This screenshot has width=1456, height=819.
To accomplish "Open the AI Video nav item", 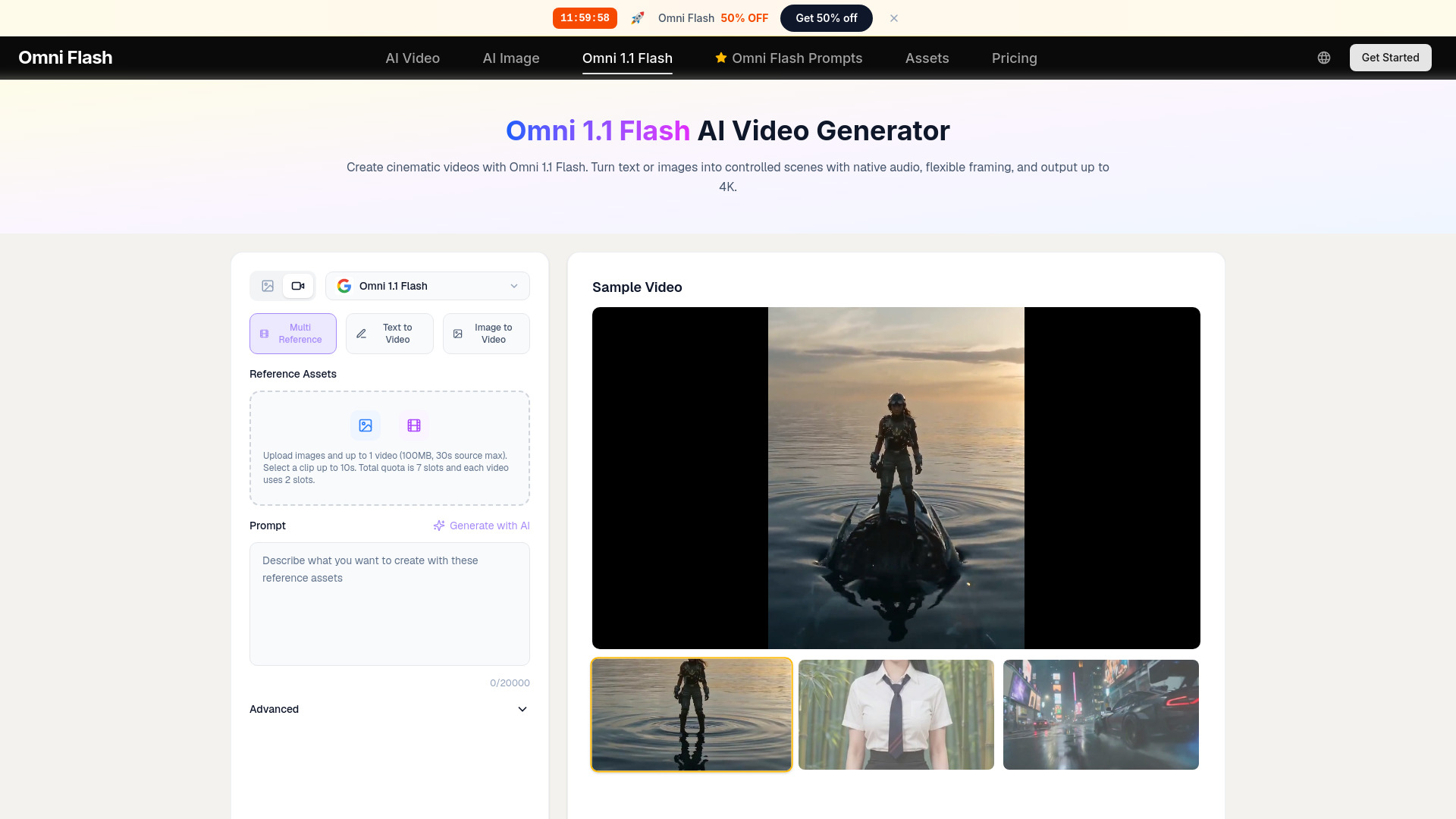I will coord(413,58).
